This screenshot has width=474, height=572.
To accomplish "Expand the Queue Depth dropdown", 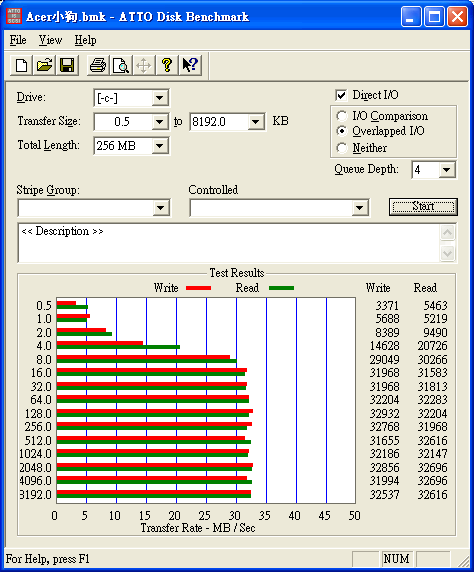I will click(x=447, y=170).
